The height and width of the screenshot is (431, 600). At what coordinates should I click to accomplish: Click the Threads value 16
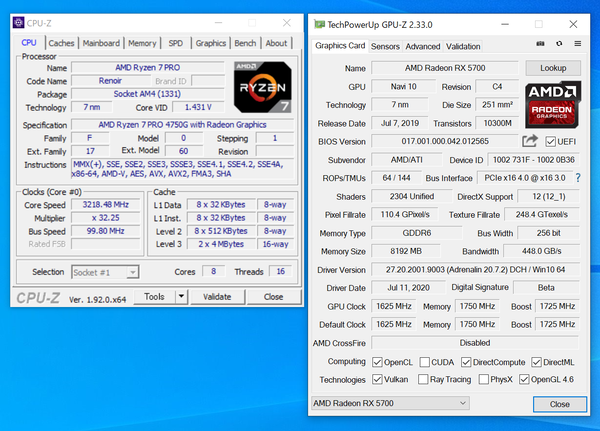point(280,271)
